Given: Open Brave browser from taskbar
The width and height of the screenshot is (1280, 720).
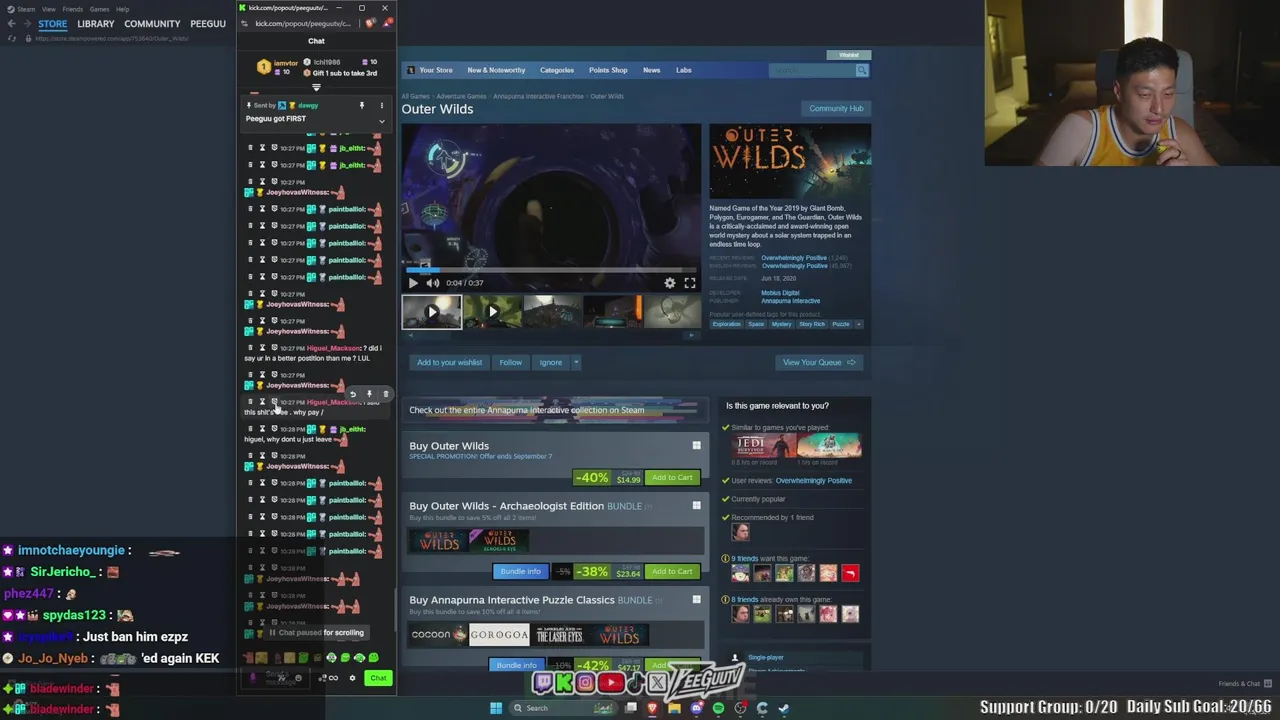Looking at the screenshot, I should [653, 708].
